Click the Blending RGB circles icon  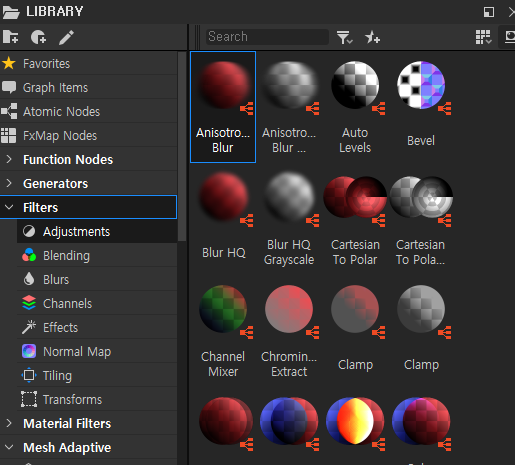point(29,255)
